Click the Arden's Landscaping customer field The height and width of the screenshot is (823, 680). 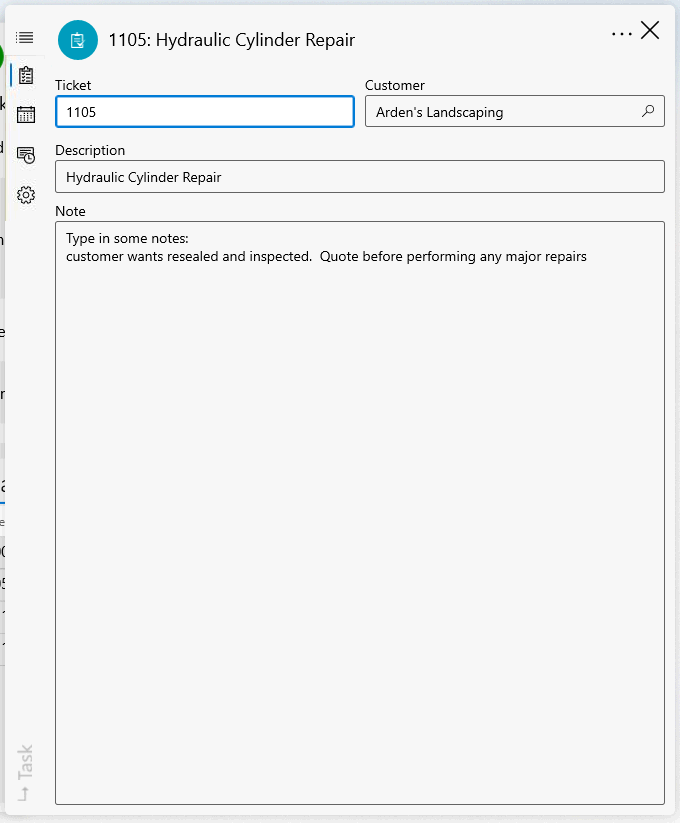500,112
